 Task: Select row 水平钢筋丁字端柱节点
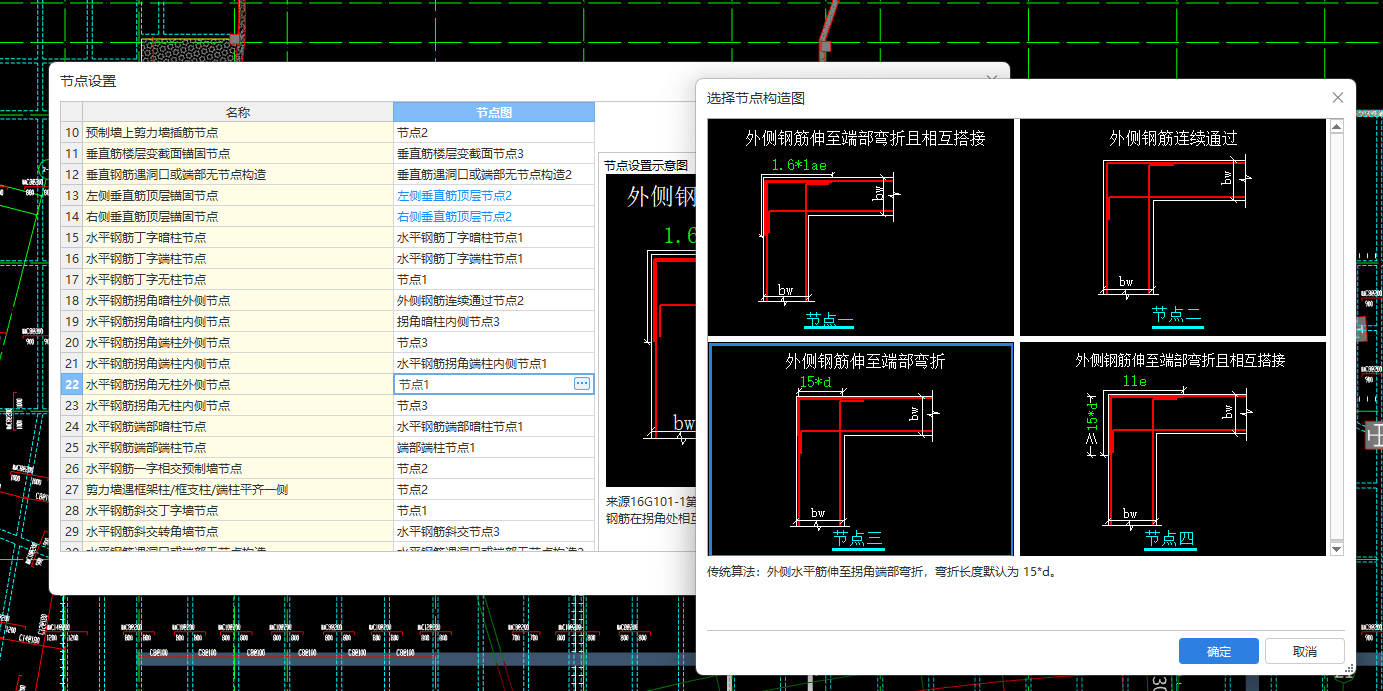(x=238, y=258)
